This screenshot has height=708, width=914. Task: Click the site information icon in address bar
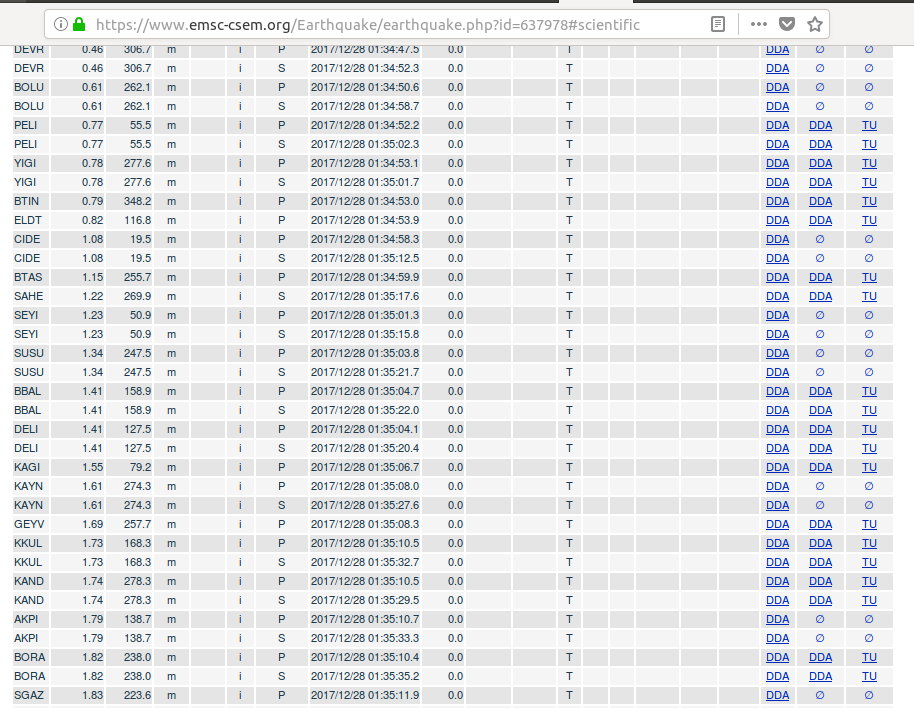pos(61,24)
